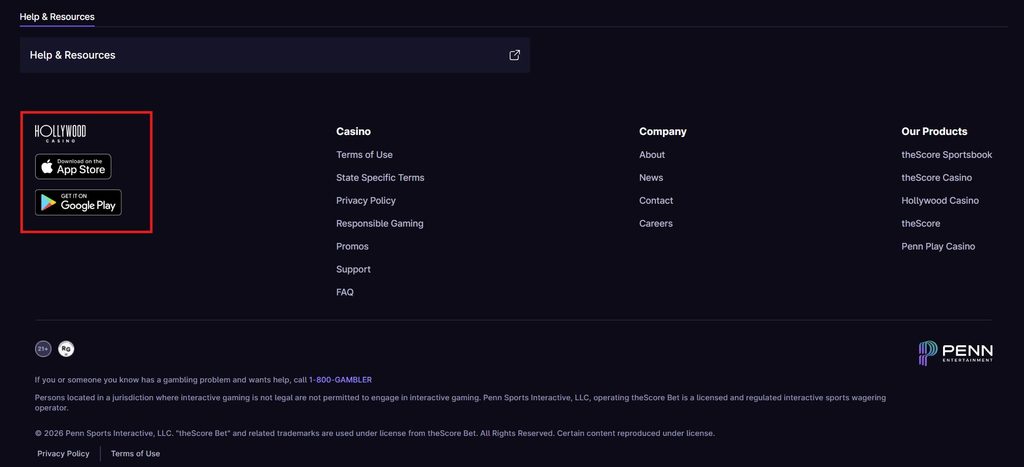Click the RG responsible gaming badge
Screen dimensions: 1024x467
tap(66, 349)
